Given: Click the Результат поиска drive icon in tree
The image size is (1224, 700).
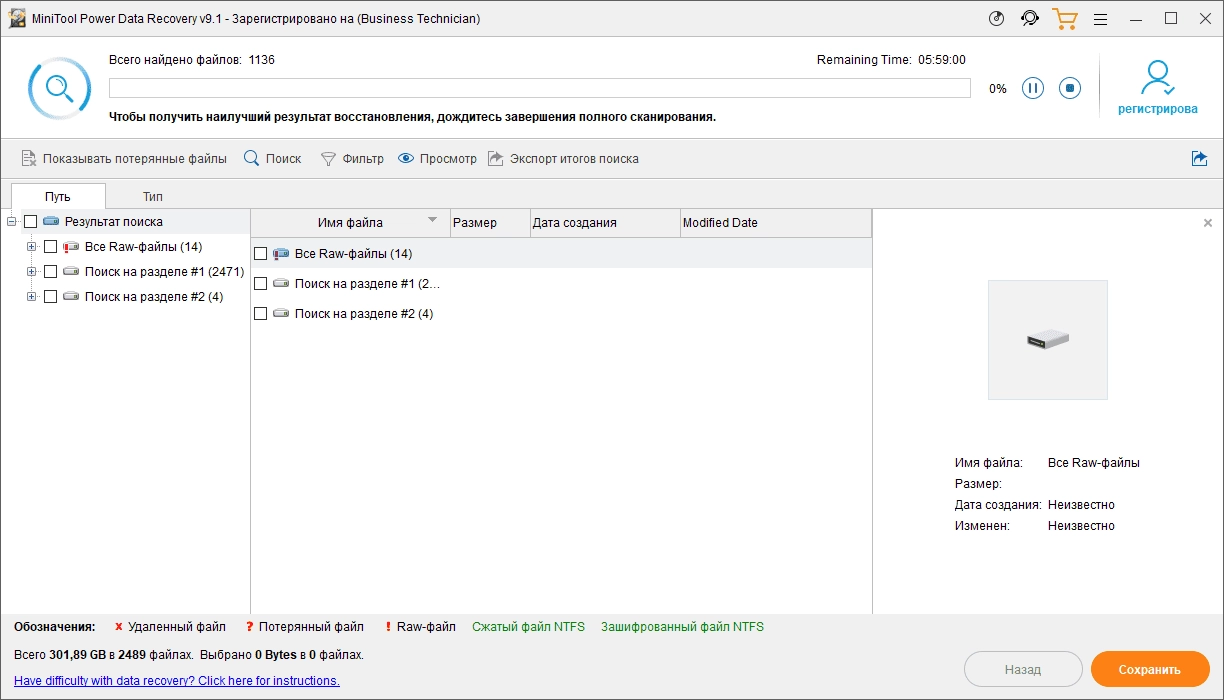Looking at the screenshot, I should click(x=51, y=222).
